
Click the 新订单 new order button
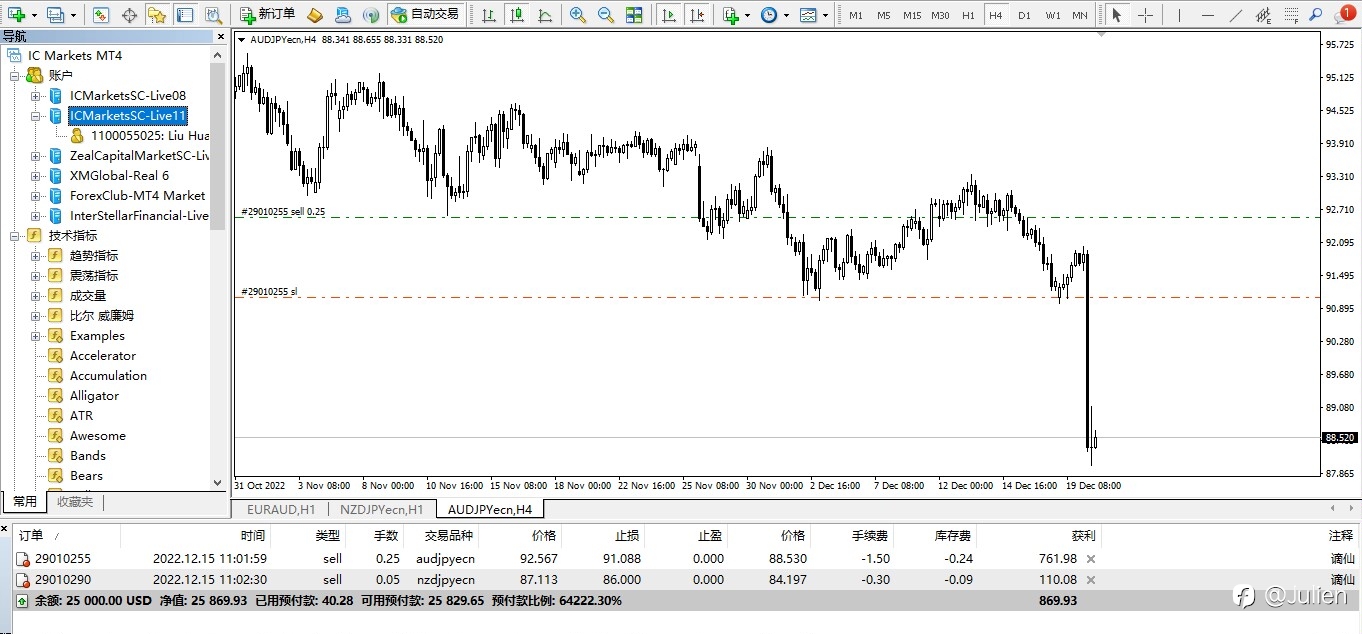(268, 14)
